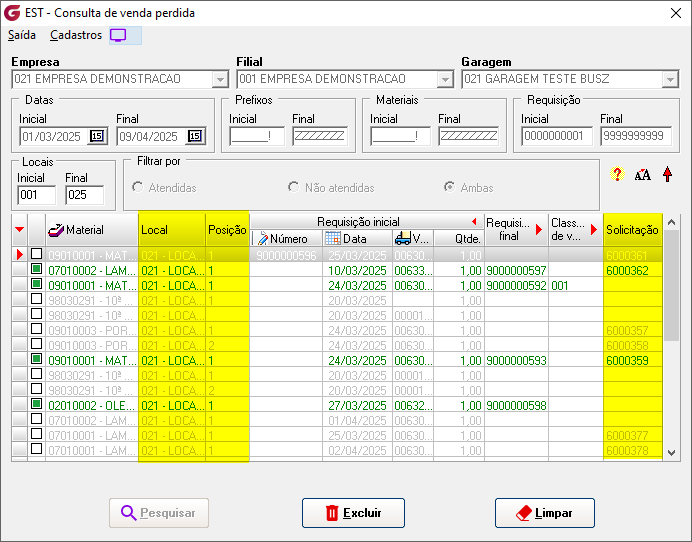The height and width of the screenshot is (542, 692).
Task: Click Prefixos Final input field
Action: point(320,136)
